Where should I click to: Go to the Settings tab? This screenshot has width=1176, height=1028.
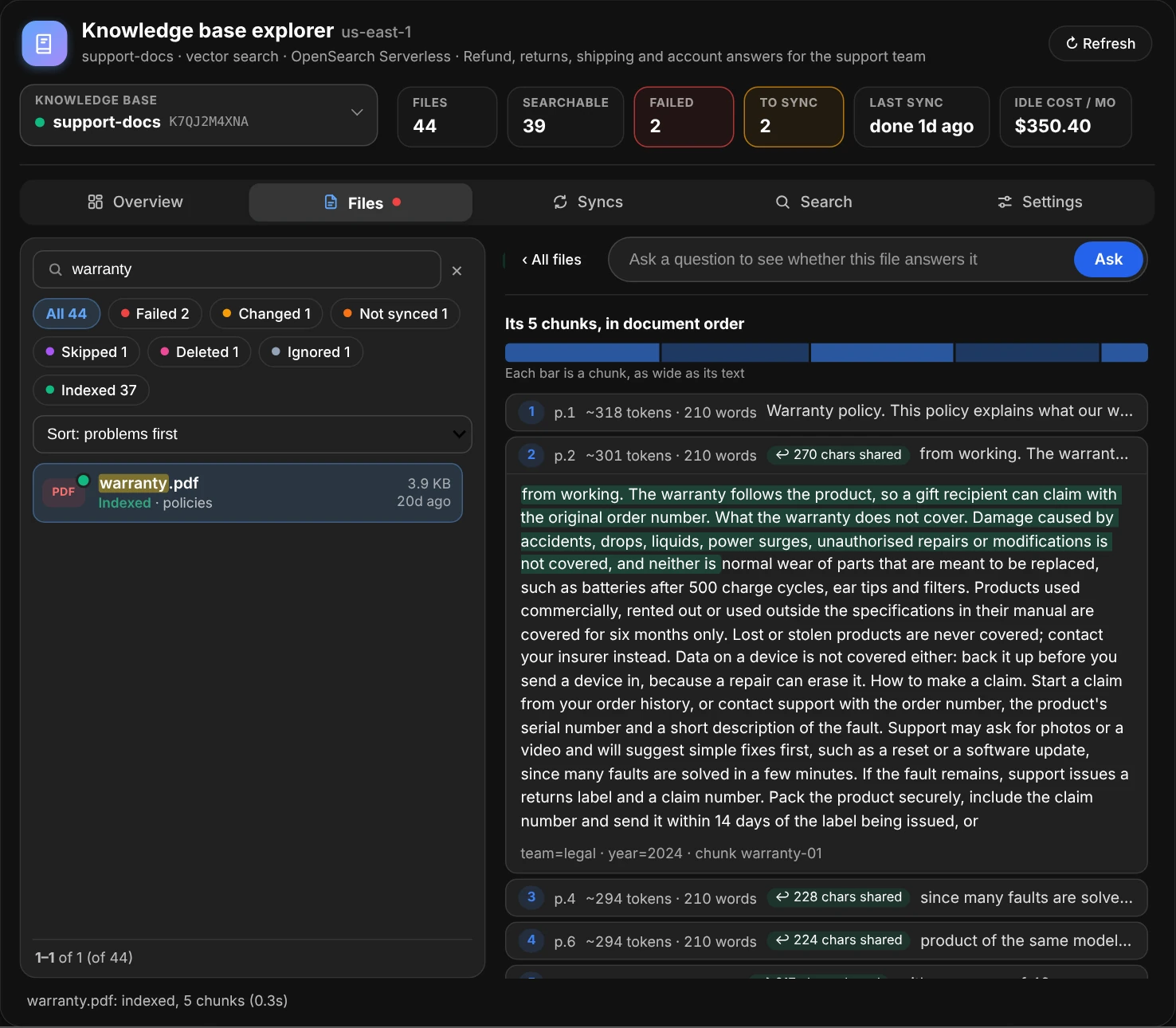pos(1040,202)
